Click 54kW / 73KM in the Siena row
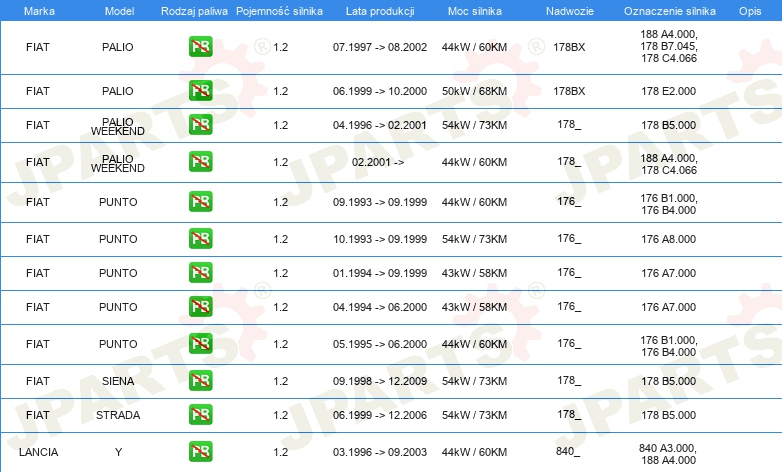Image resolution: width=782 pixels, height=472 pixels. [x=474, y=381]
